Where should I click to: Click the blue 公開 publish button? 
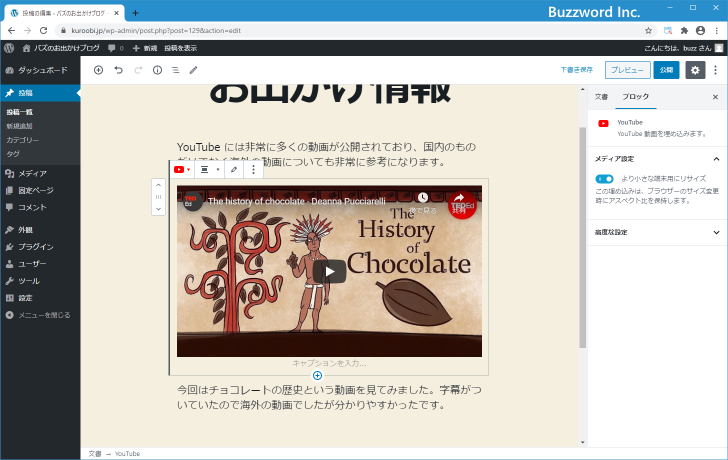[x=666, y=70]
